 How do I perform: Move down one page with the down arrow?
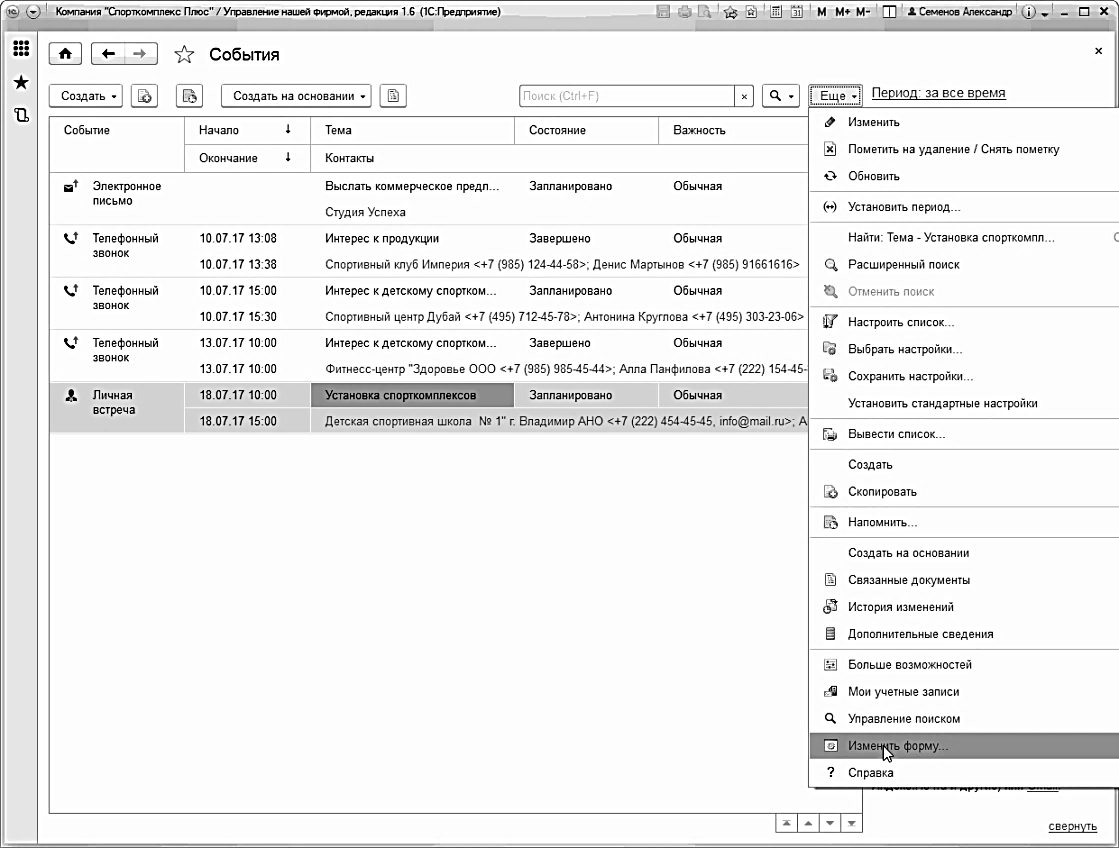tap(830, 823)
